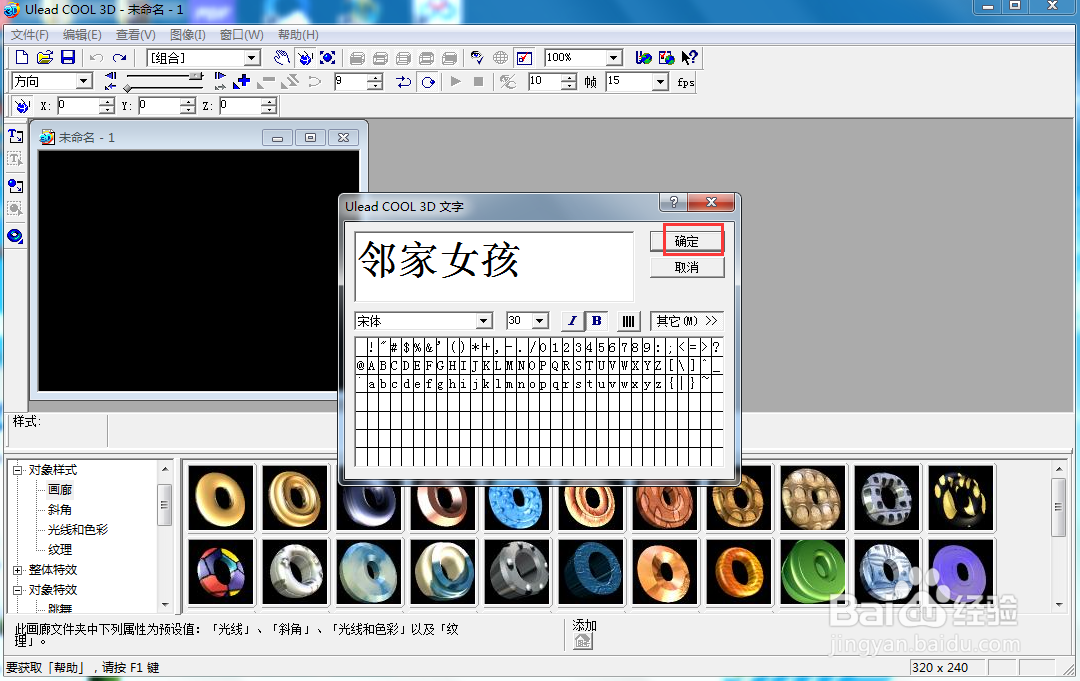Image resolution: width=1080 pixels, height=681 pixels.
Task: Collapse the 对象特效 tree node
Action: pos(18,590)
